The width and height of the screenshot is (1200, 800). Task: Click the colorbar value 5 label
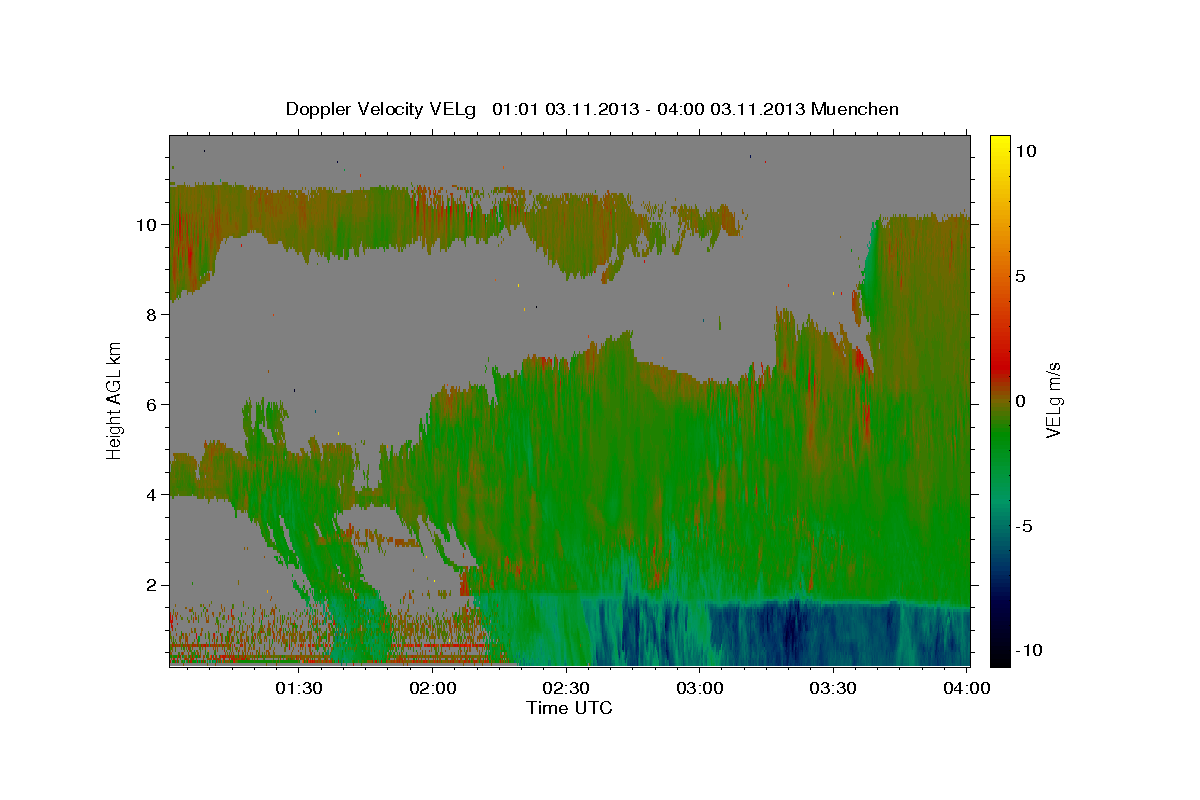(x=1021, y=276)
